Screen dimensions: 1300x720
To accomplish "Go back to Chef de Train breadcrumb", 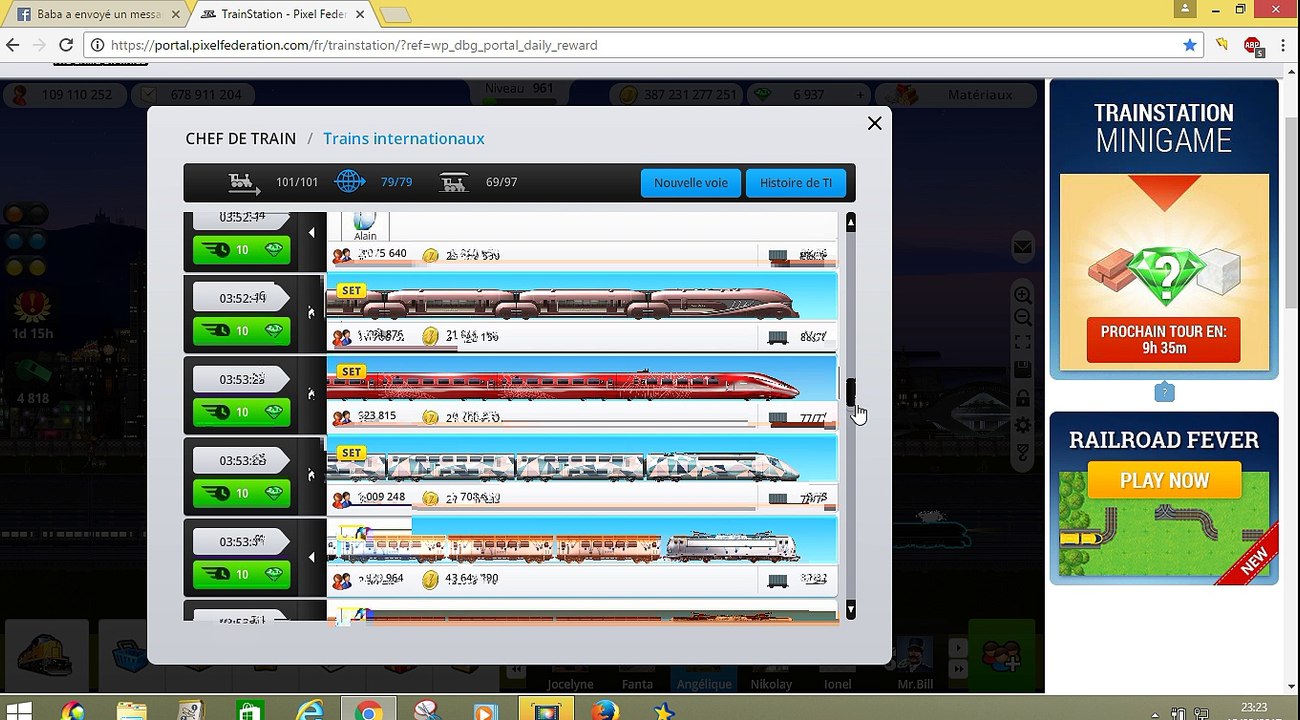I will tap(240, 138).
